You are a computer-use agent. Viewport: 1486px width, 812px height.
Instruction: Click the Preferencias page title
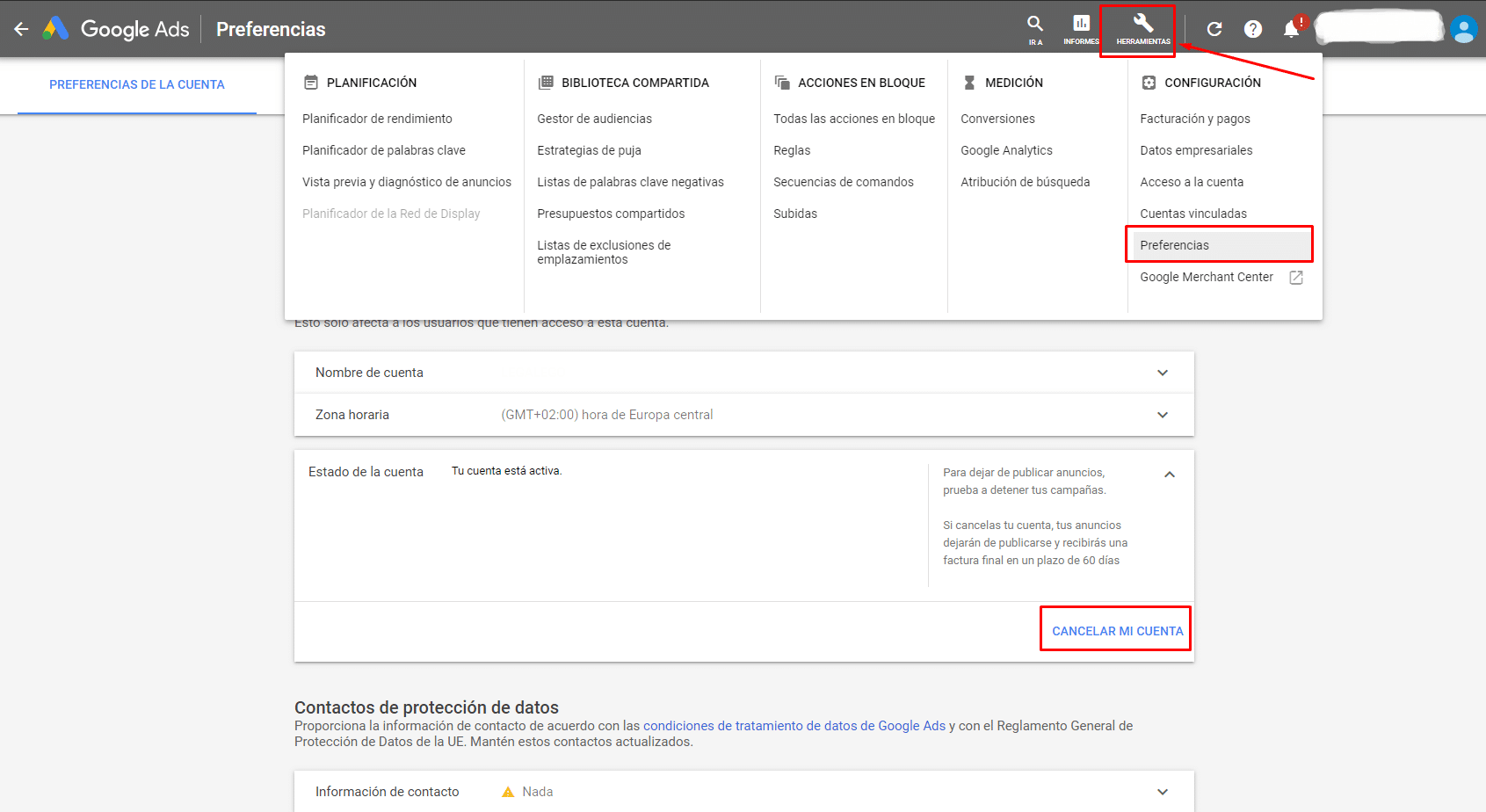point(271,29)
